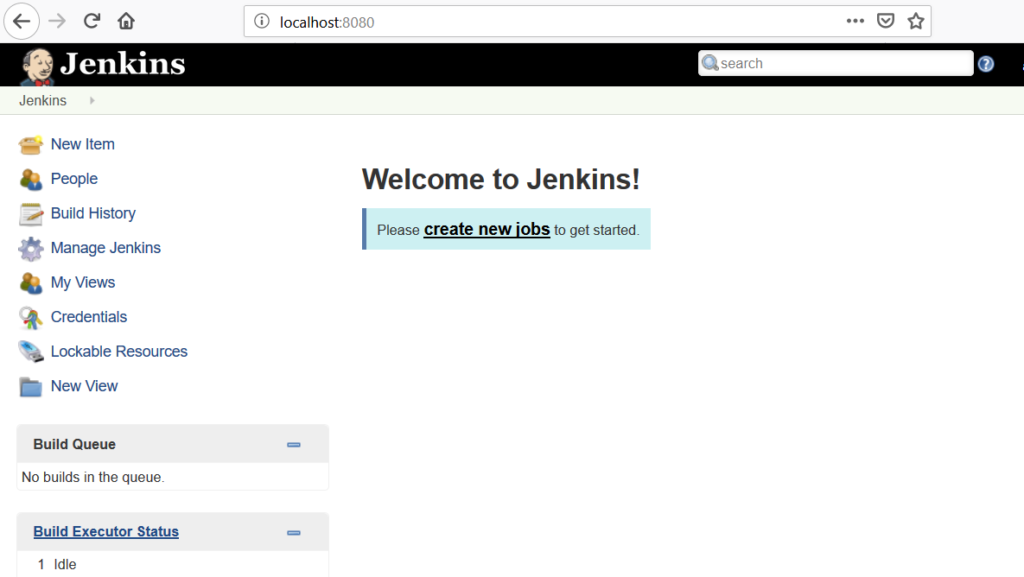
Task: Click the help question mark icon
Action: coord(986,63)
